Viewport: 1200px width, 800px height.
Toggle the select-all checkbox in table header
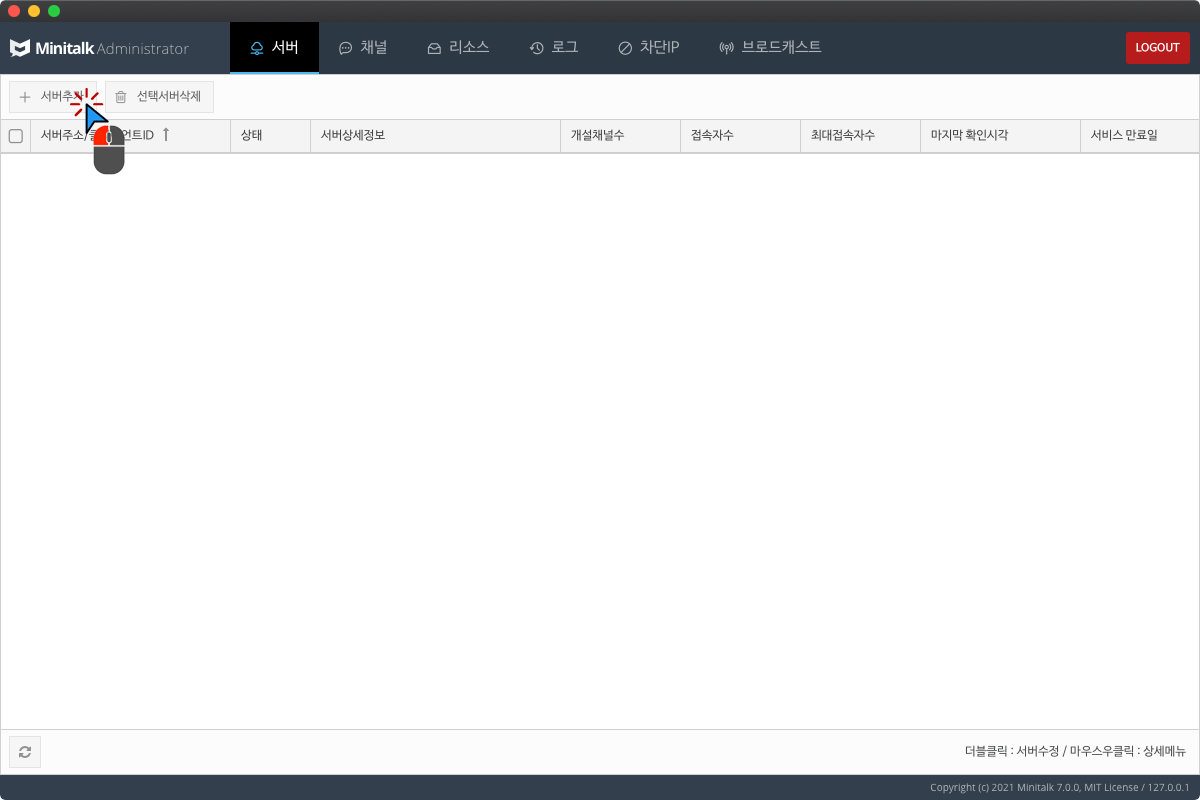click(16, 136)
